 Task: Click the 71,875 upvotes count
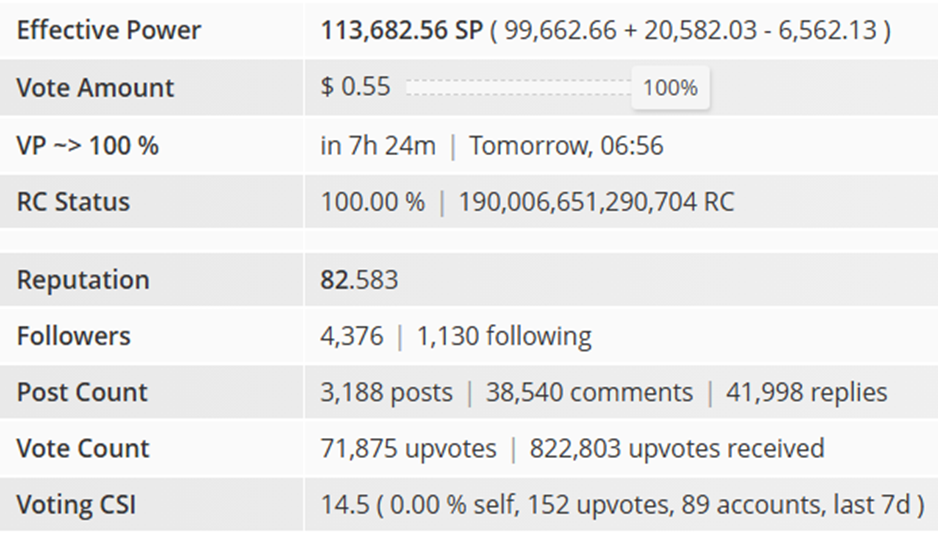[x=408, y=448]
